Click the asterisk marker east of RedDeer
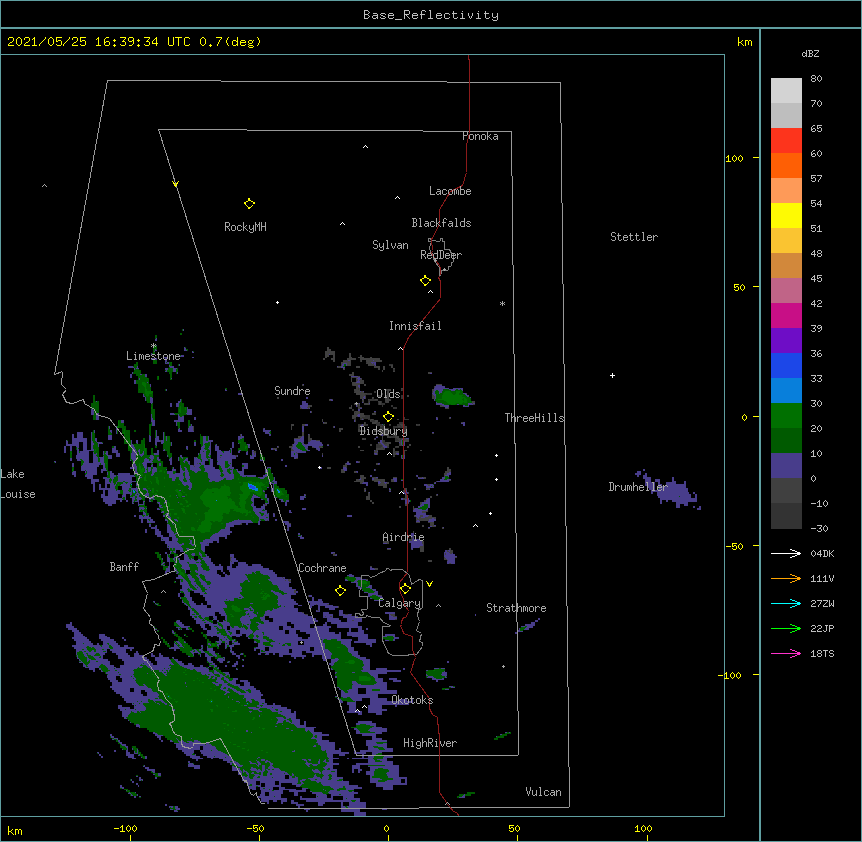862x842 pixels. tap(502, 304)
